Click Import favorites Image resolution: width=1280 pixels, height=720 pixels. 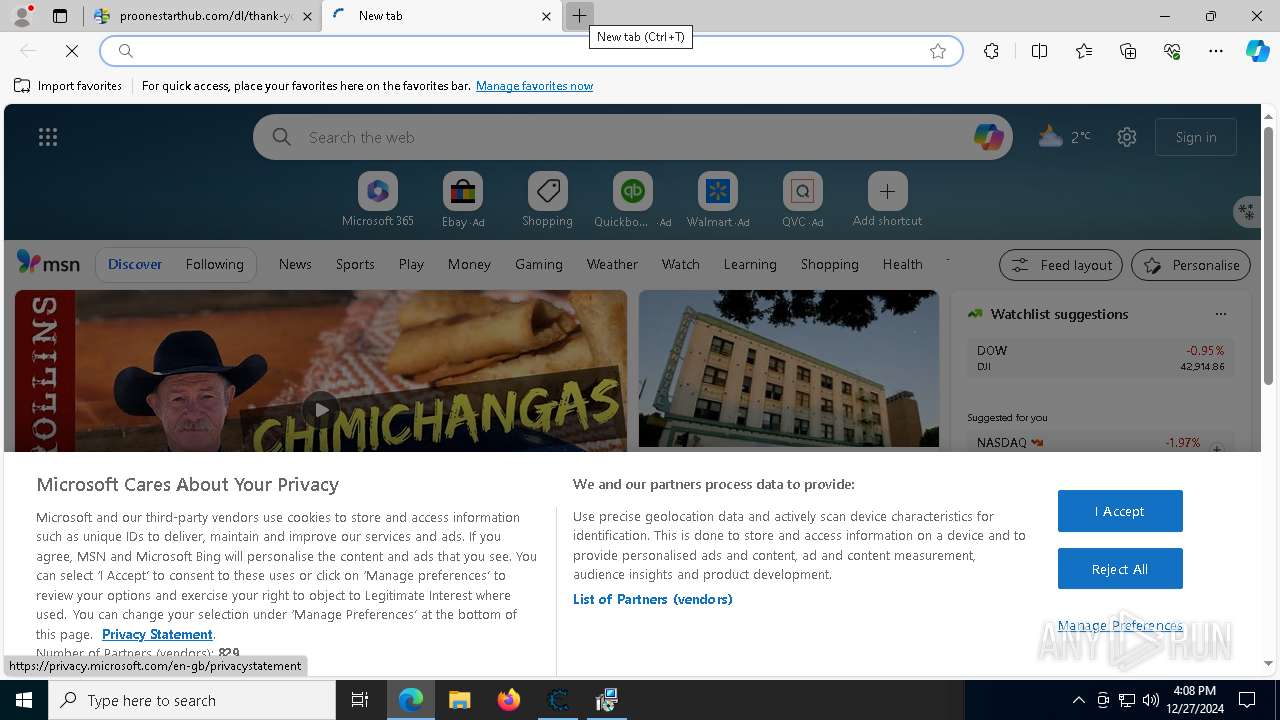[68, 86]
